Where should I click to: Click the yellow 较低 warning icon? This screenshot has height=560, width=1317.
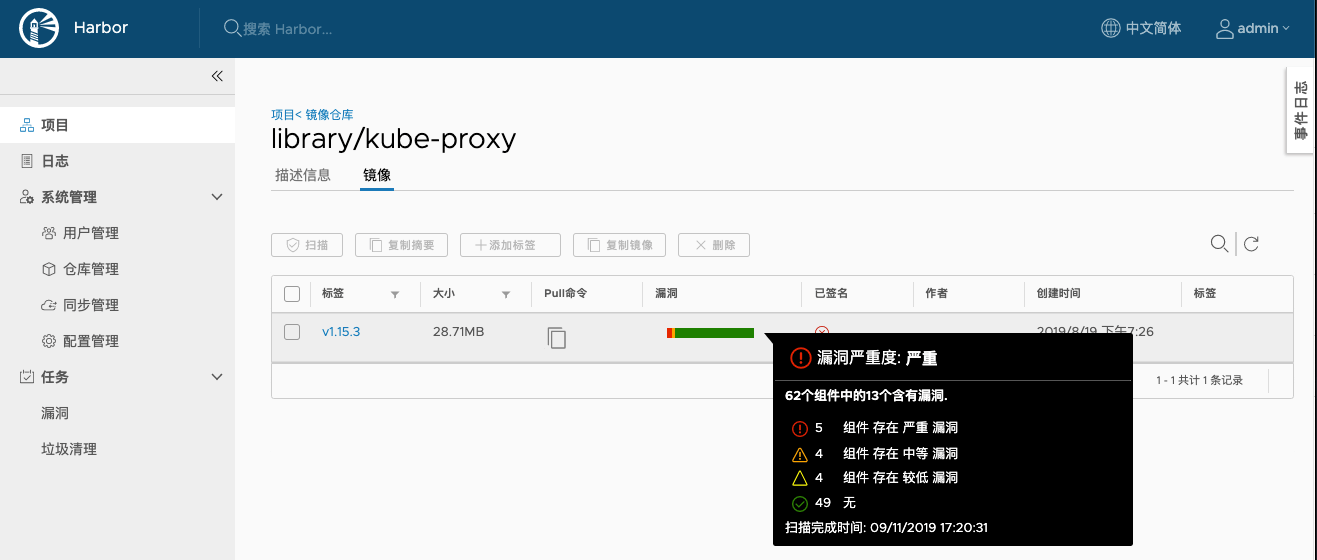coord(799,478)
